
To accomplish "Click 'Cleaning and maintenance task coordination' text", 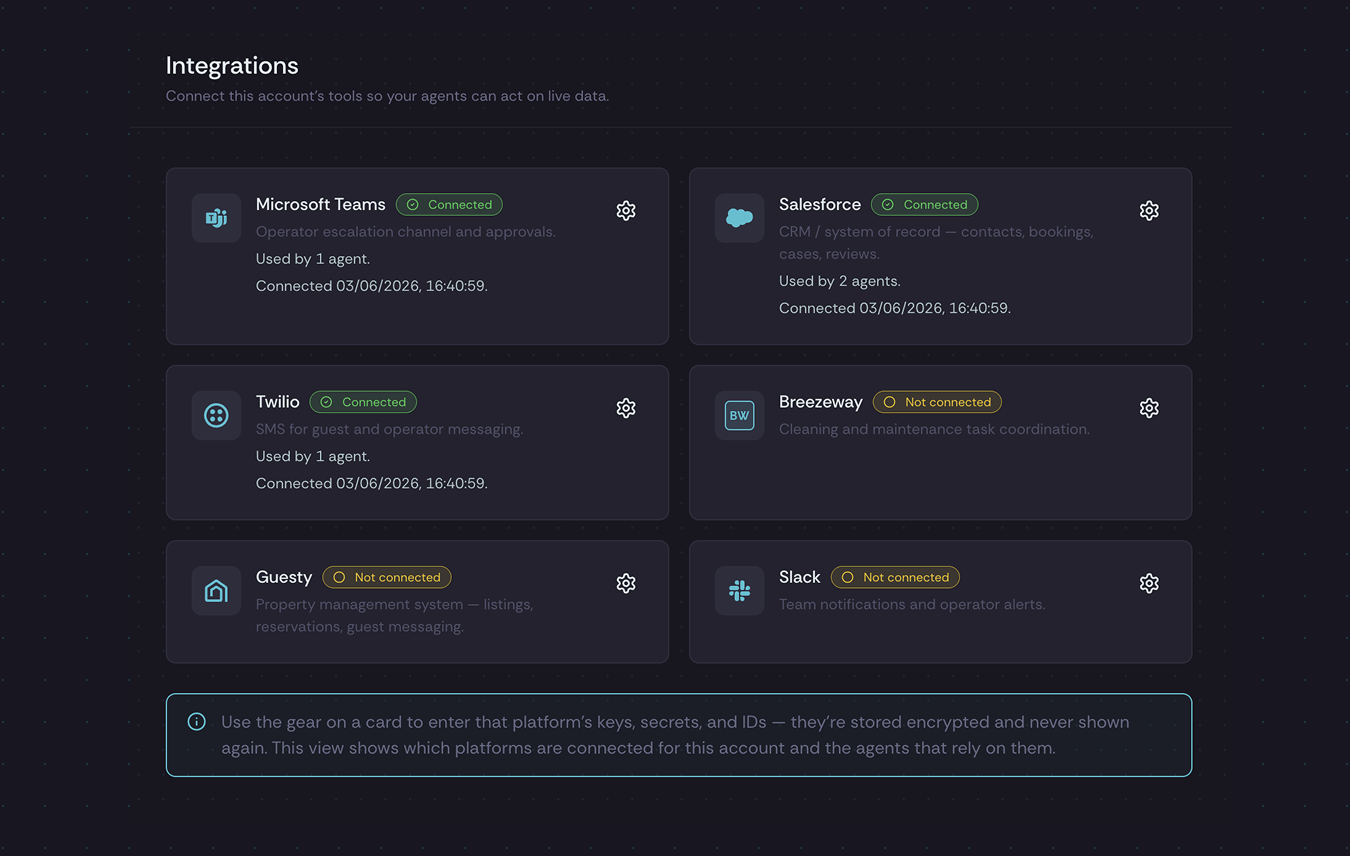I will pyautogui.click(x=934, y=429).
